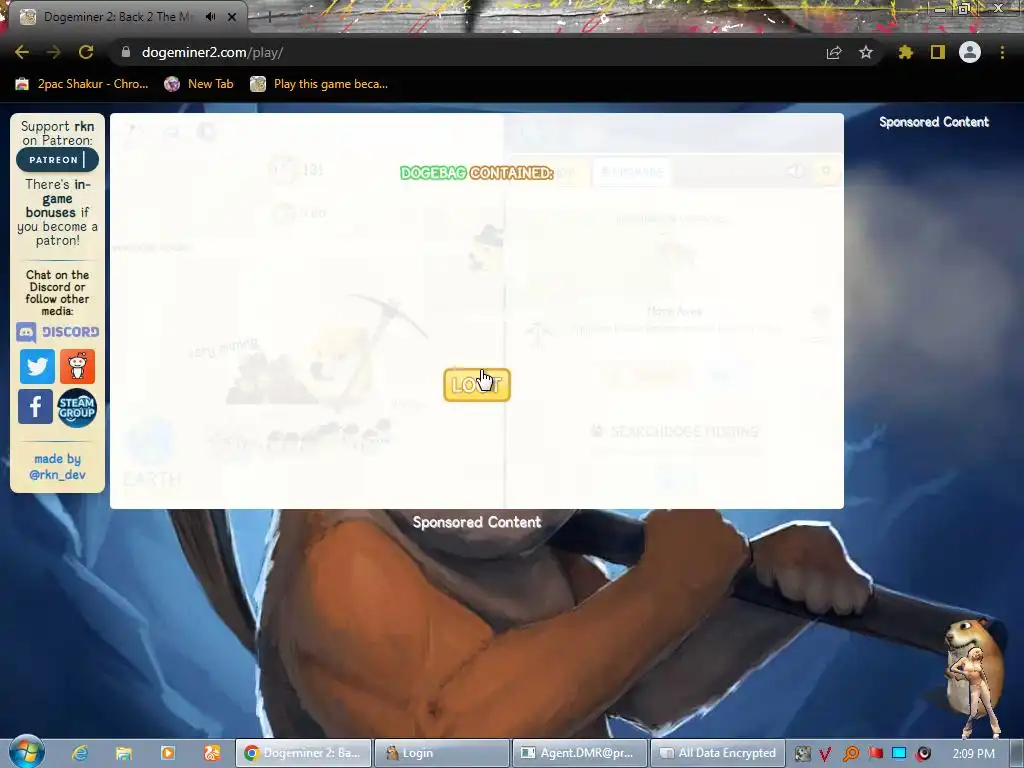Open the Chrome three-dot menu

(x=1002, y=52)
